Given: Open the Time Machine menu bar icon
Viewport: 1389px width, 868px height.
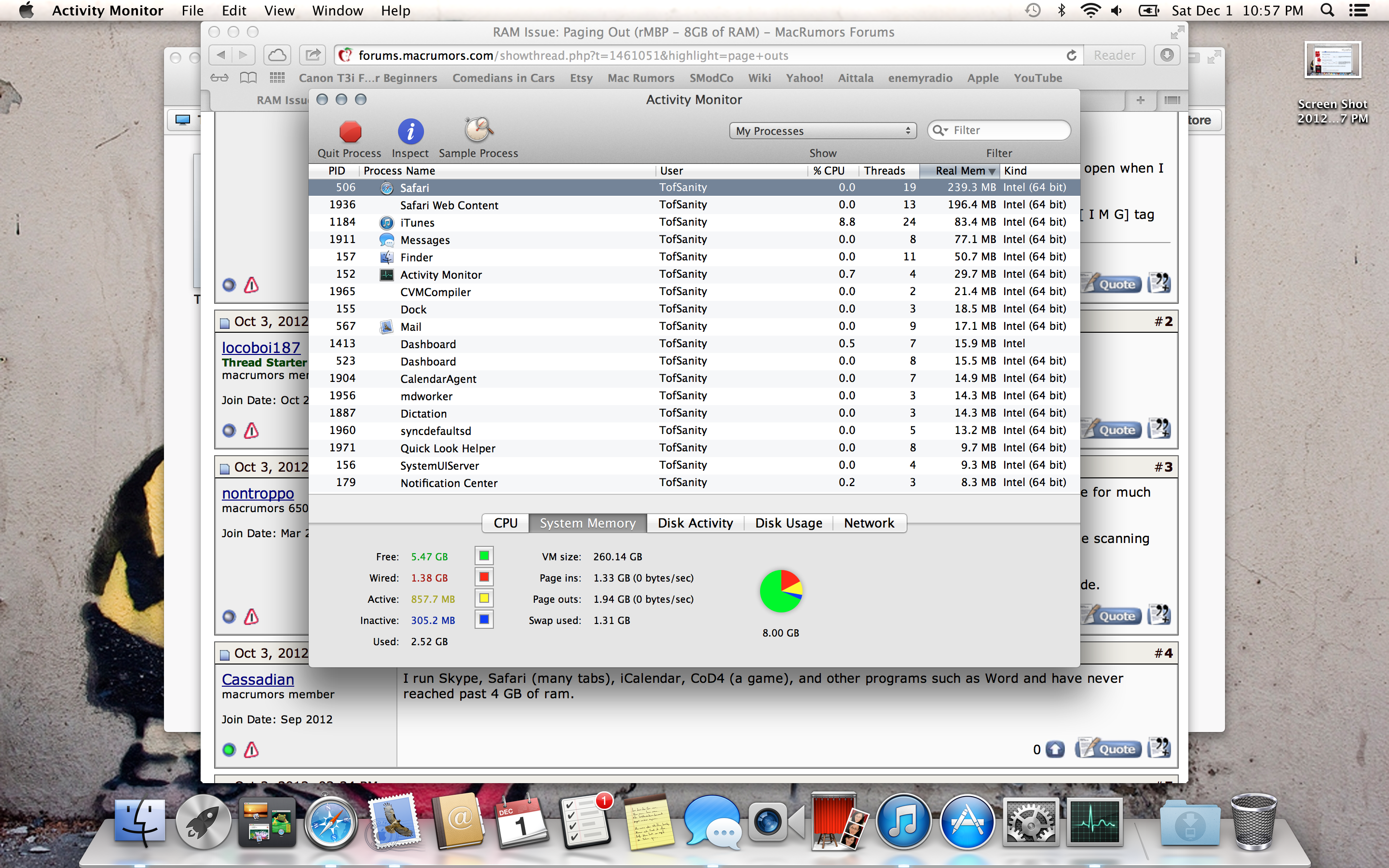Looking at the screenshot, I should tap(1033, 10).
